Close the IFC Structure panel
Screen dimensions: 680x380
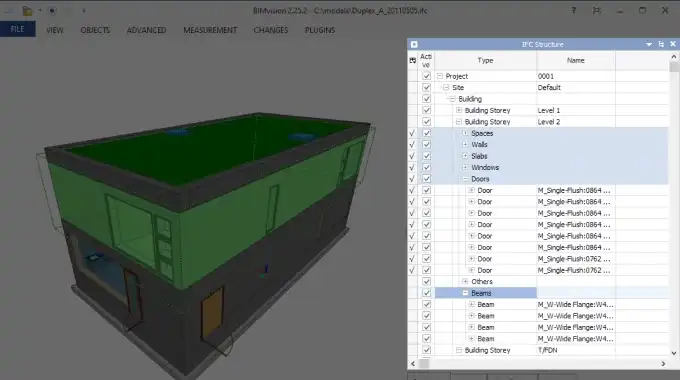click(673, 44)
